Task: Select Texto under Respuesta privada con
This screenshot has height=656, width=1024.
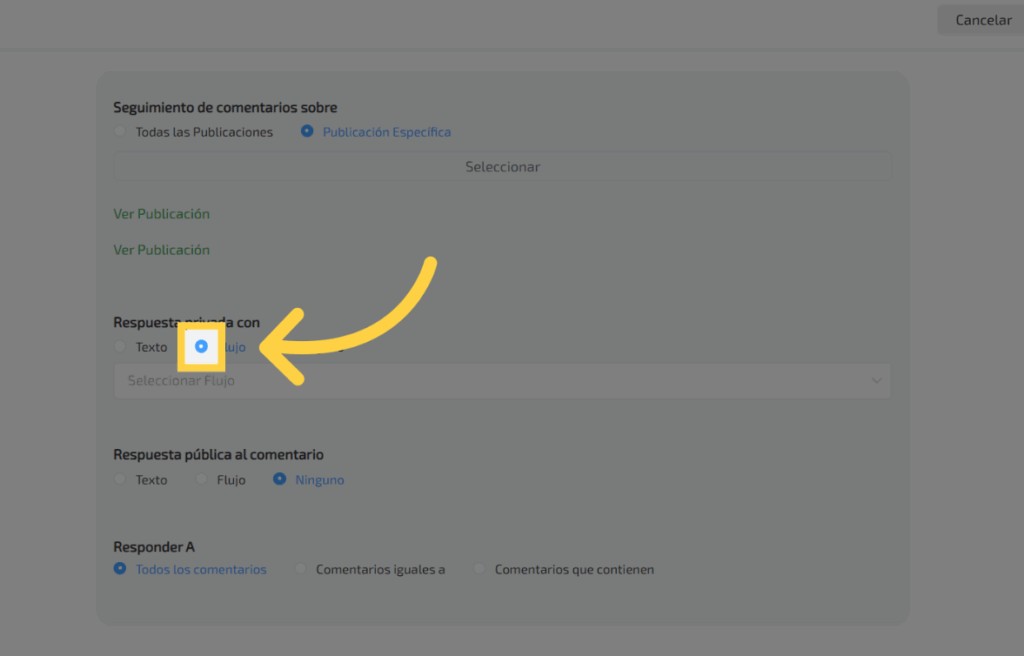Action: (x=120, y=347)
